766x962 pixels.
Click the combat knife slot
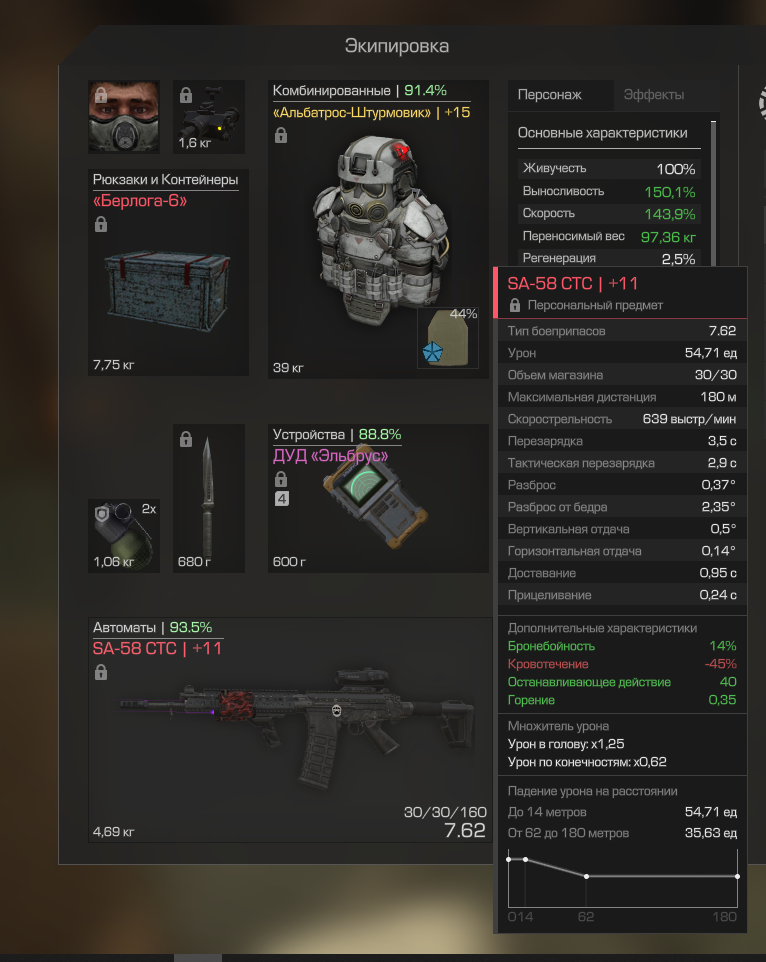pyautogui.click(x=209, y=498)
